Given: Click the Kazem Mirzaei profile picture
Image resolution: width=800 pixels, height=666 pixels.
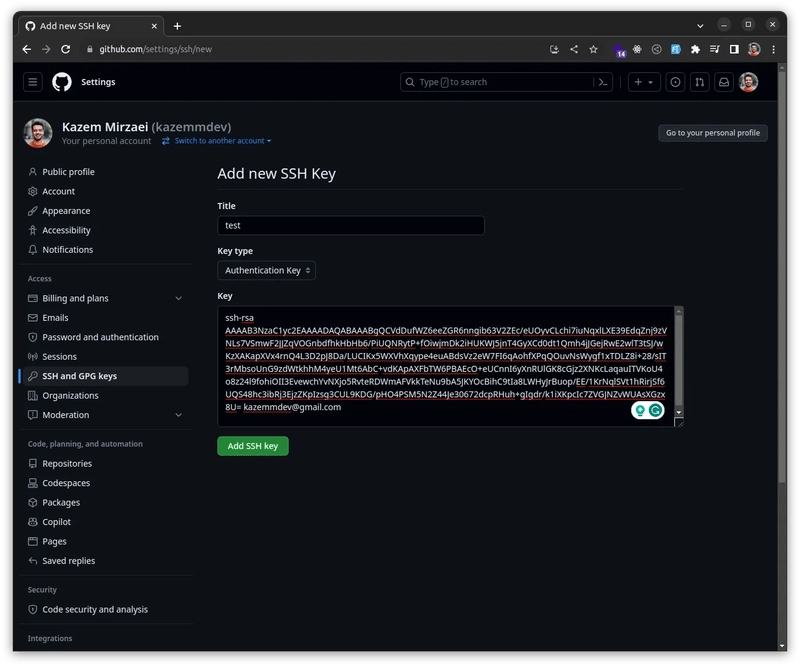Looking at the screenshot, I should tap(38, 133).
